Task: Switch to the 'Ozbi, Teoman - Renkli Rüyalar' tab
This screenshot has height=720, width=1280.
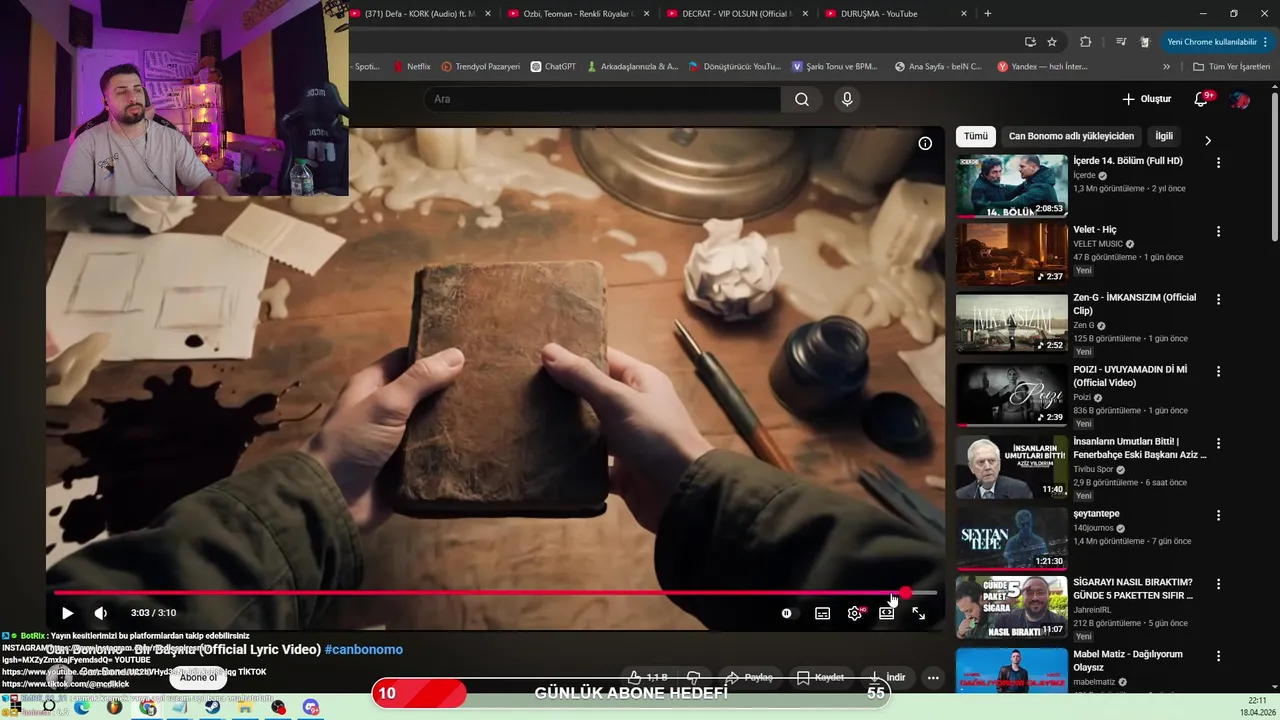Action: pos(578,14)
